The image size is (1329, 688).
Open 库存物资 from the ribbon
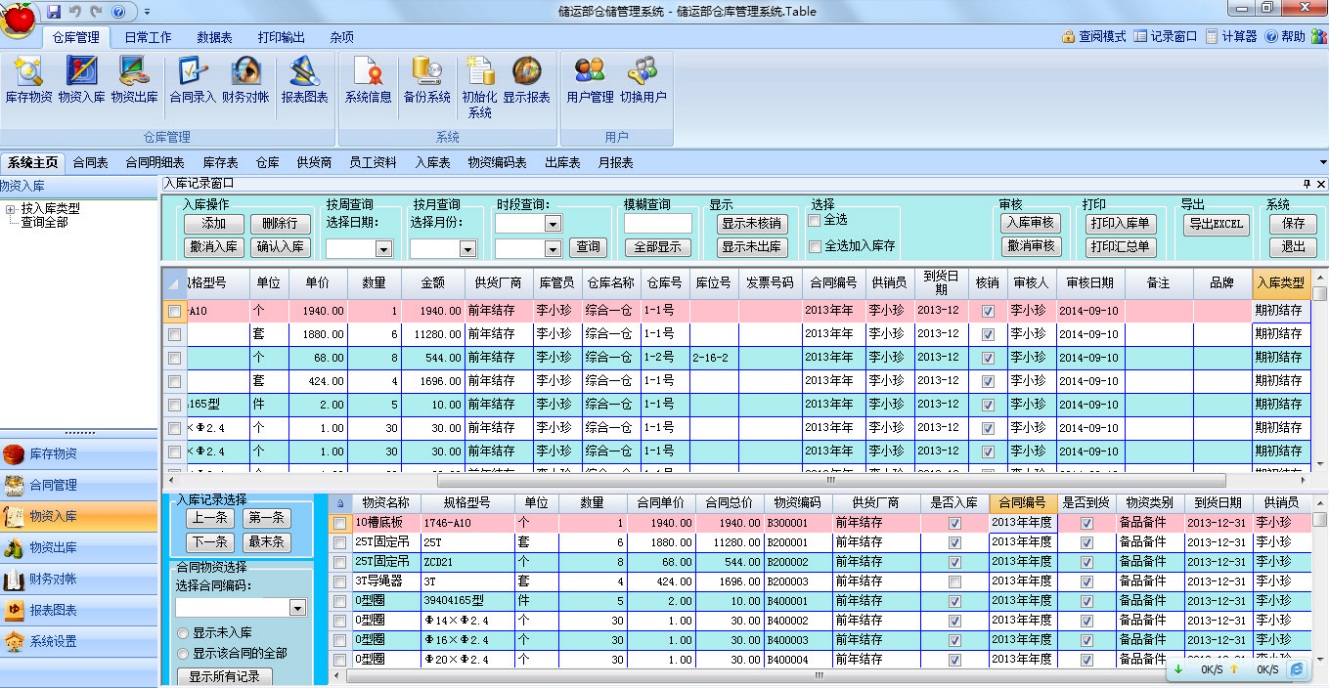(29, 80)
